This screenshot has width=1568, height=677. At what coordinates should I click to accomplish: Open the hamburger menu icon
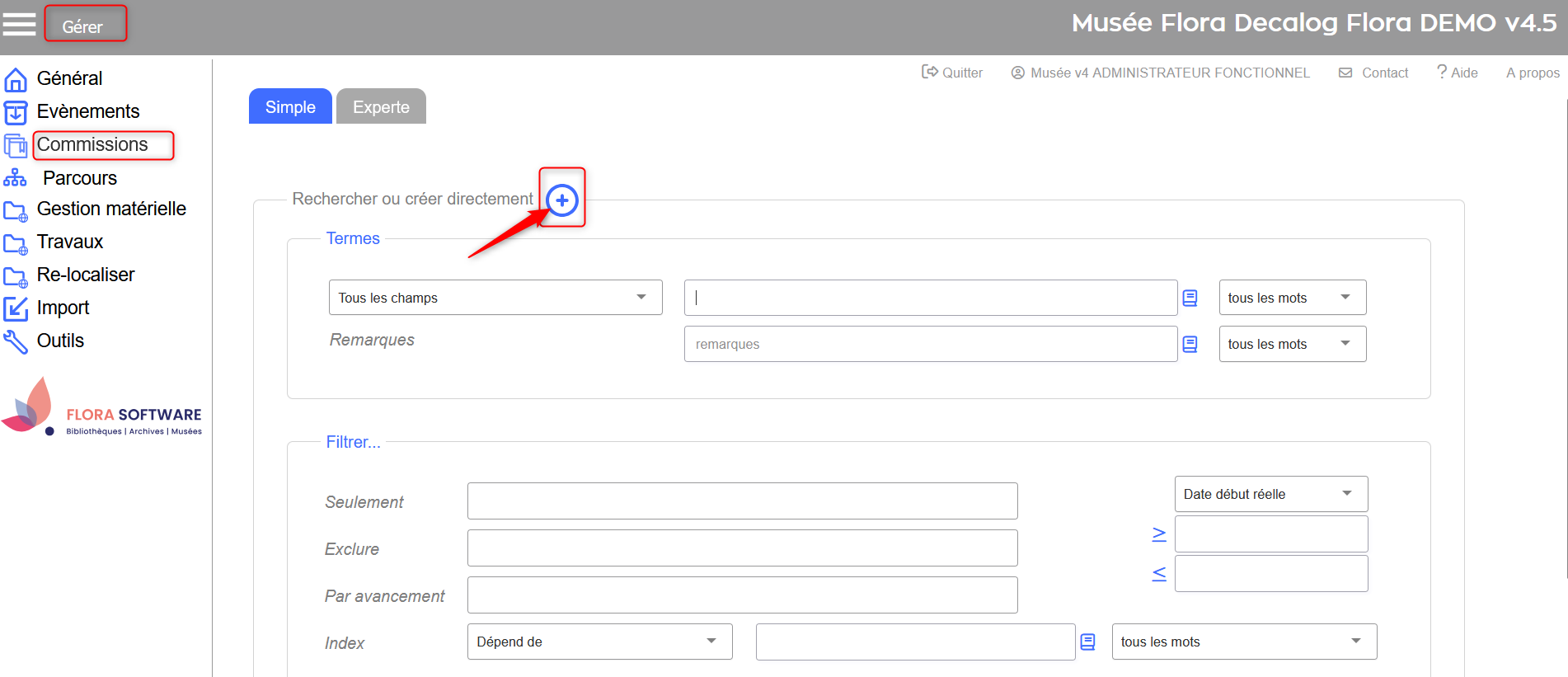coord(19,24)
